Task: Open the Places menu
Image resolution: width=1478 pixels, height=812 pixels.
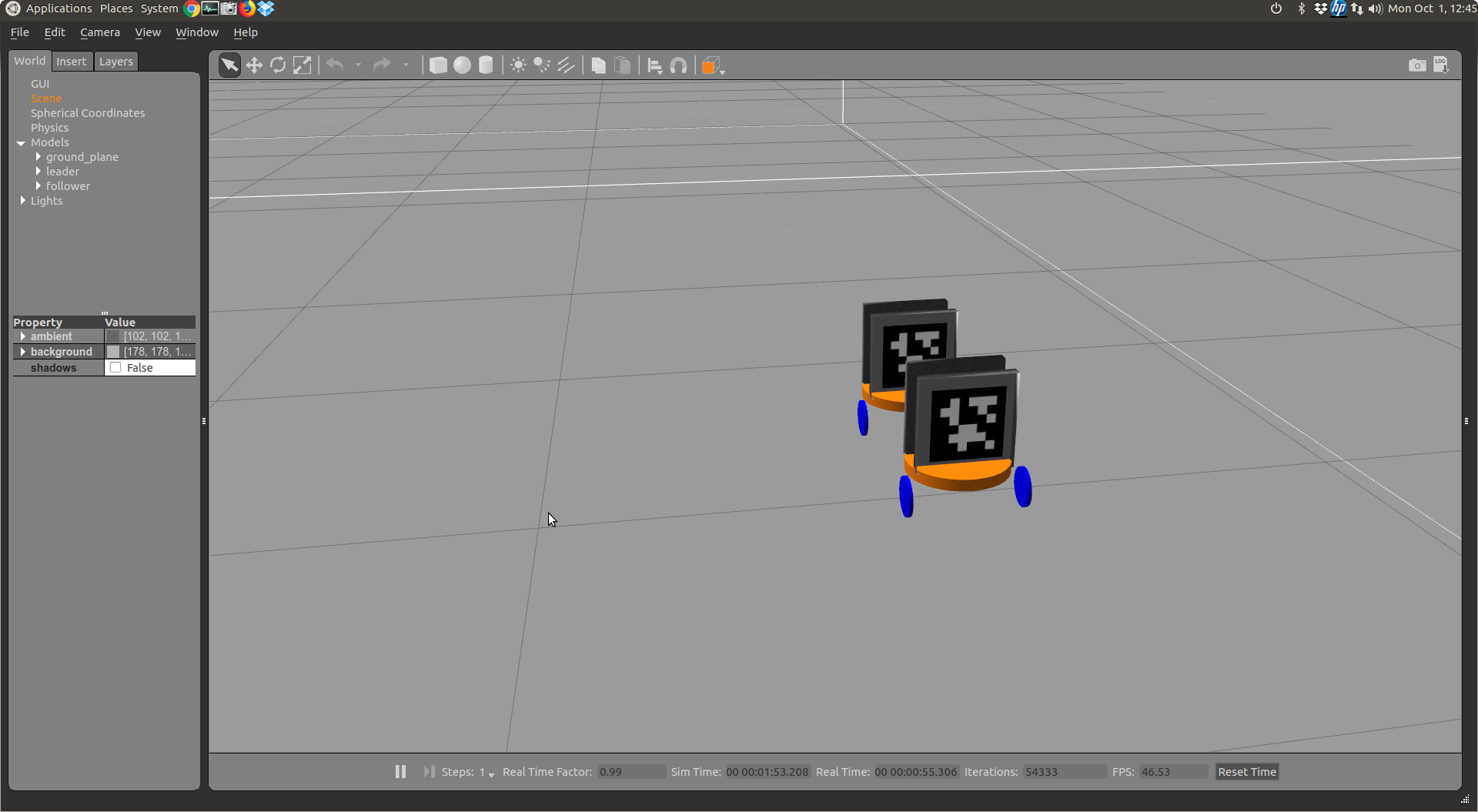Action: pos(116,8)
